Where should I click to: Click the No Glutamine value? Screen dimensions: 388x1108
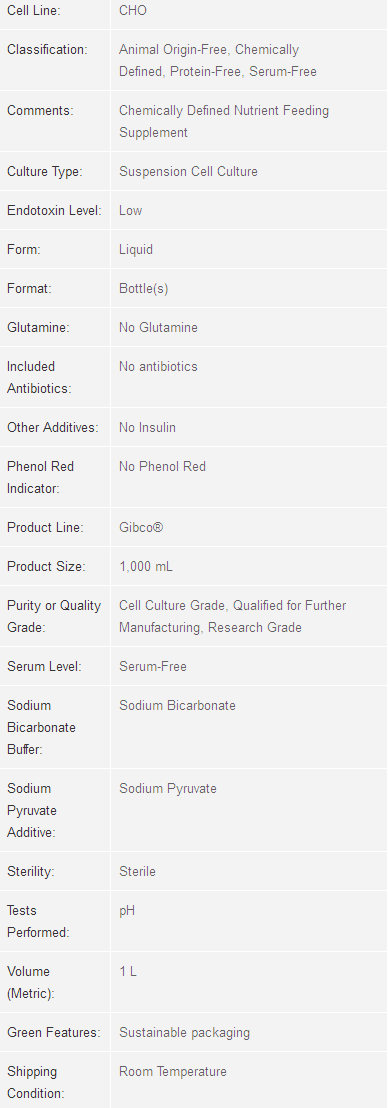[x=158, y=328]
